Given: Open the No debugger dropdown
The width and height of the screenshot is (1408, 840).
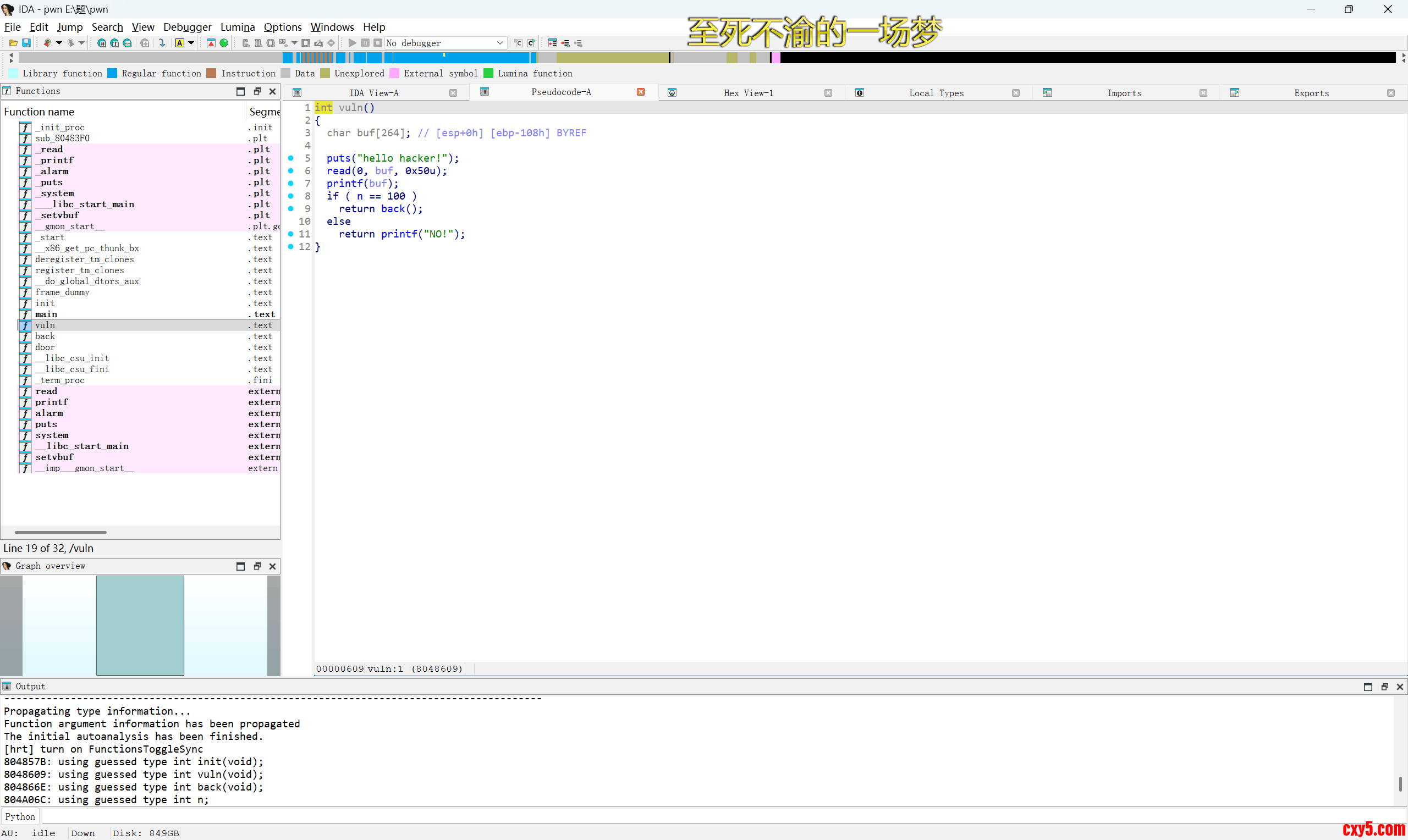Looking at the screenshot, I should (x=500, y=43).
